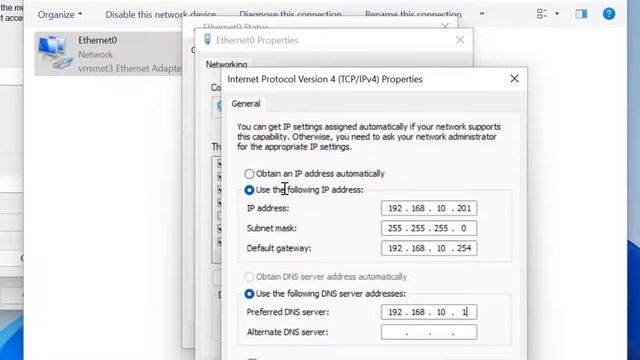640x360 pixels.
Task: Click the Default gateway field 192.168.10.254
Action: (429, 248)
